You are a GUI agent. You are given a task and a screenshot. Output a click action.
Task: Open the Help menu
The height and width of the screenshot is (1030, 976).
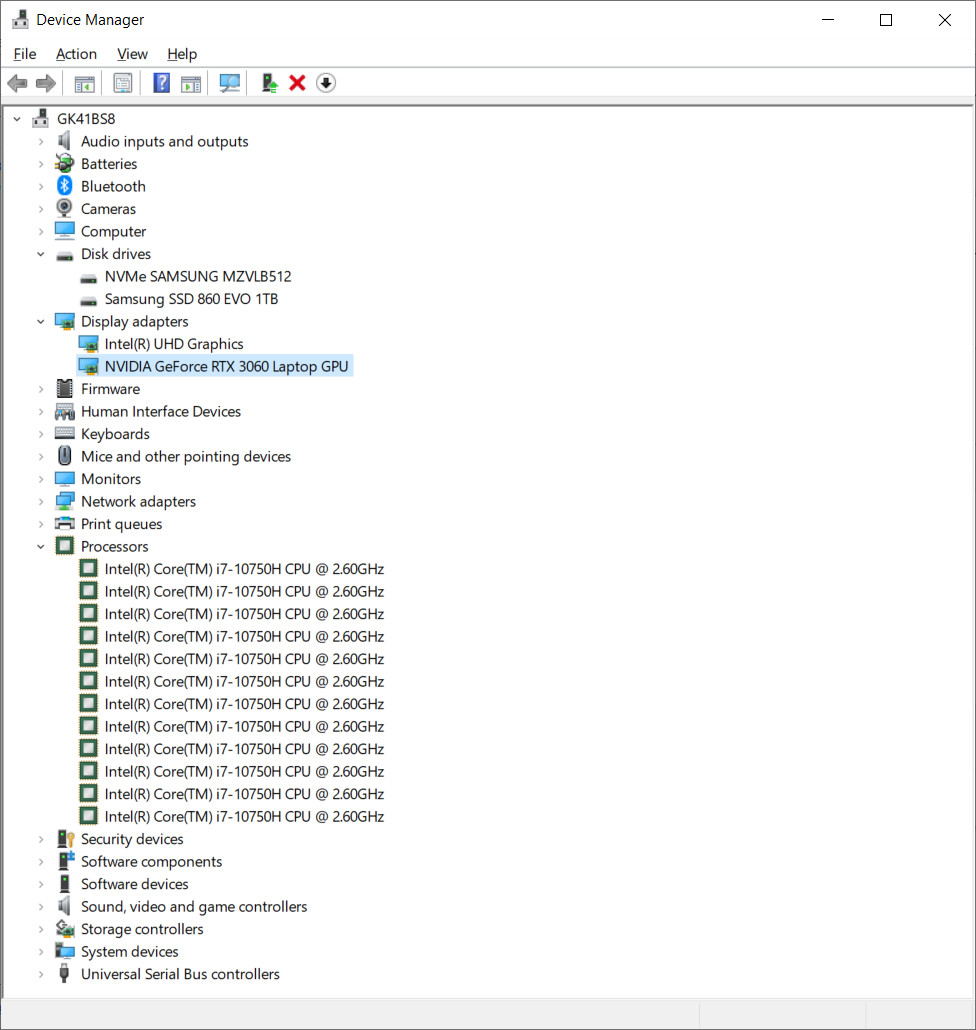(x=182, y=54)
